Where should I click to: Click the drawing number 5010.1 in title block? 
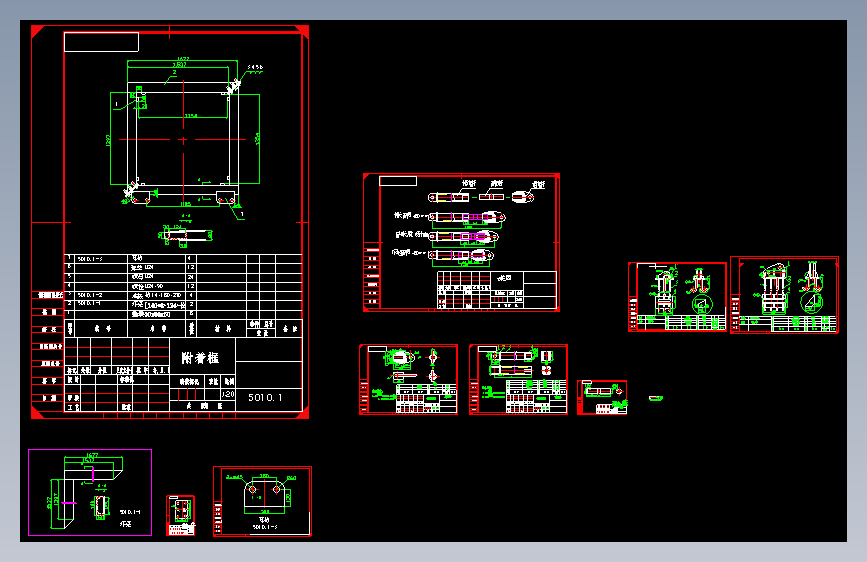pos(265,397)
